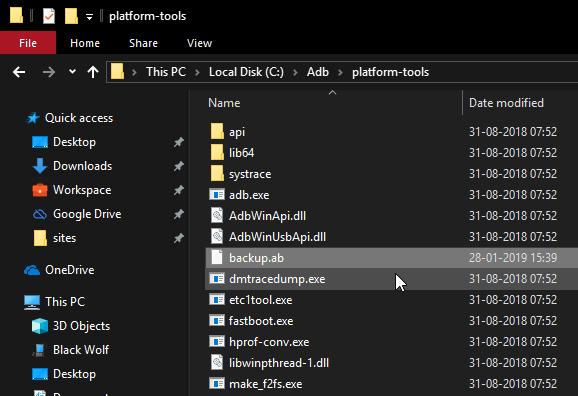The image size is (578, 396).
Task: Switch to the View ribbon tab
Action: point(199,43)
